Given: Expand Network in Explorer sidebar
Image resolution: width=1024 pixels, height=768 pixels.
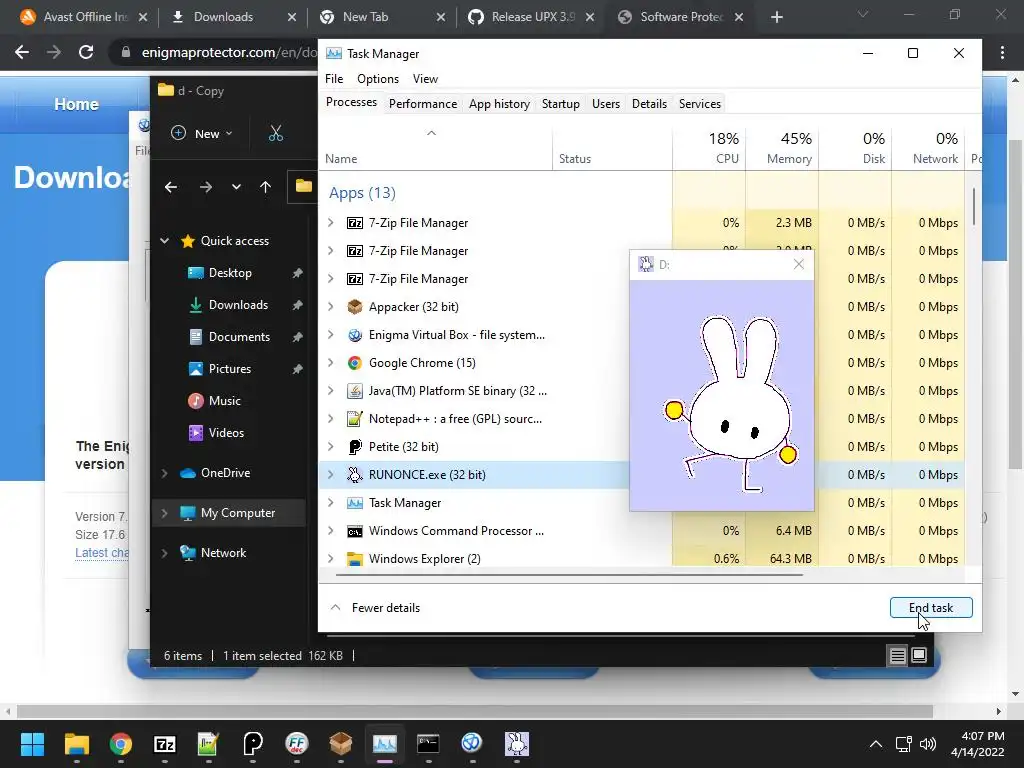Looking at the screenshot, I should tap(165, 553).
